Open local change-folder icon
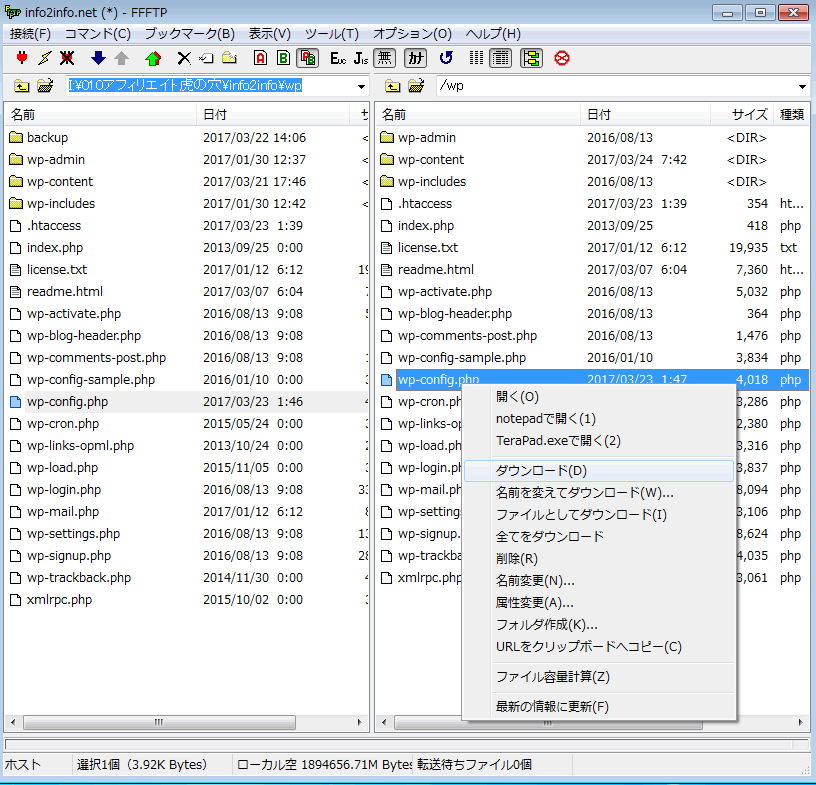816x785 pixels. point(45,86)
